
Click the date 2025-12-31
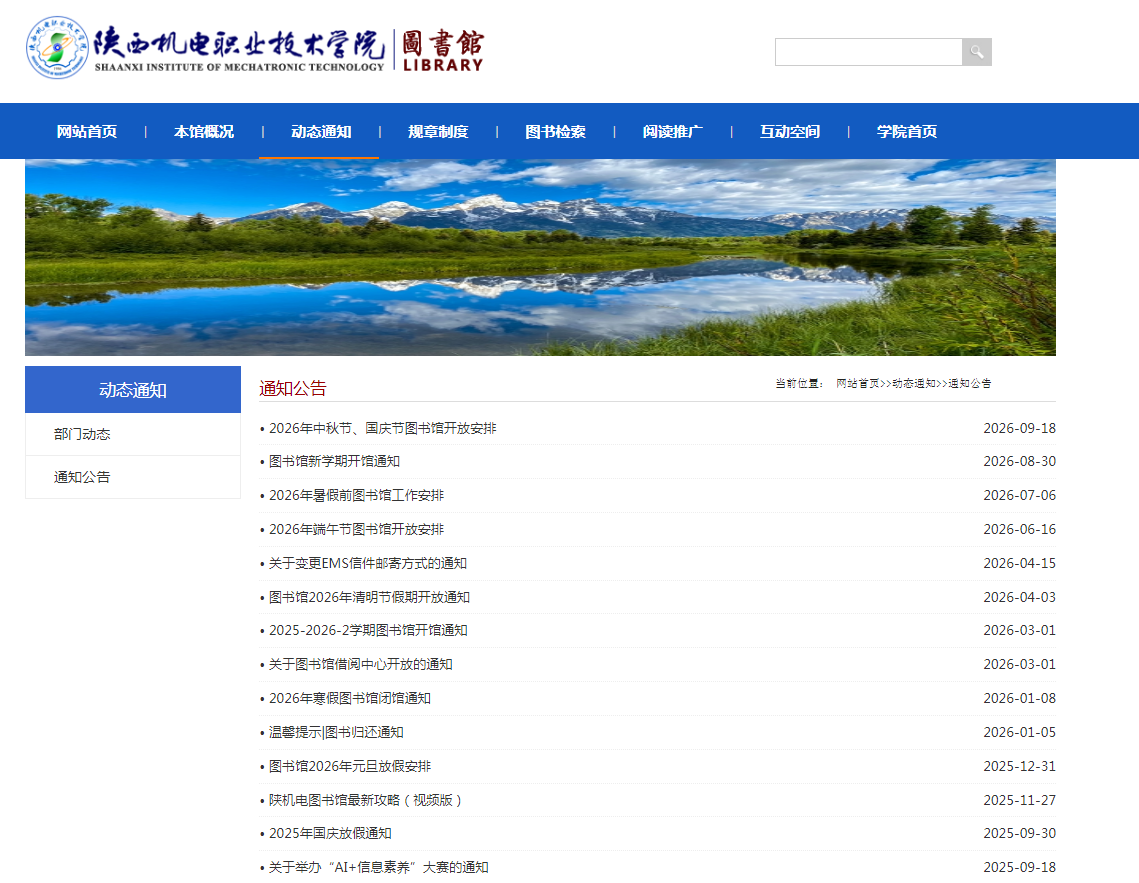pyautogui.click(x=1019, y=766)
